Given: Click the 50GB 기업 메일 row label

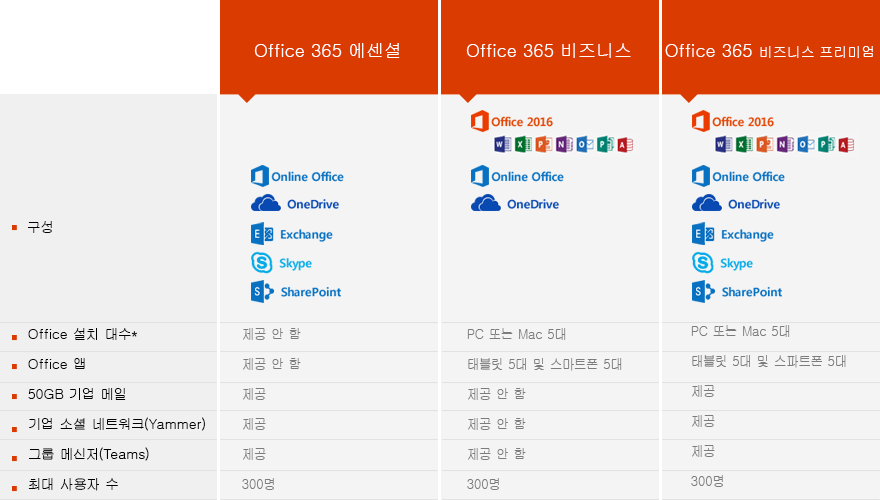Looking at the screenshot, I should pyautogui.click(x=77, y=394).
